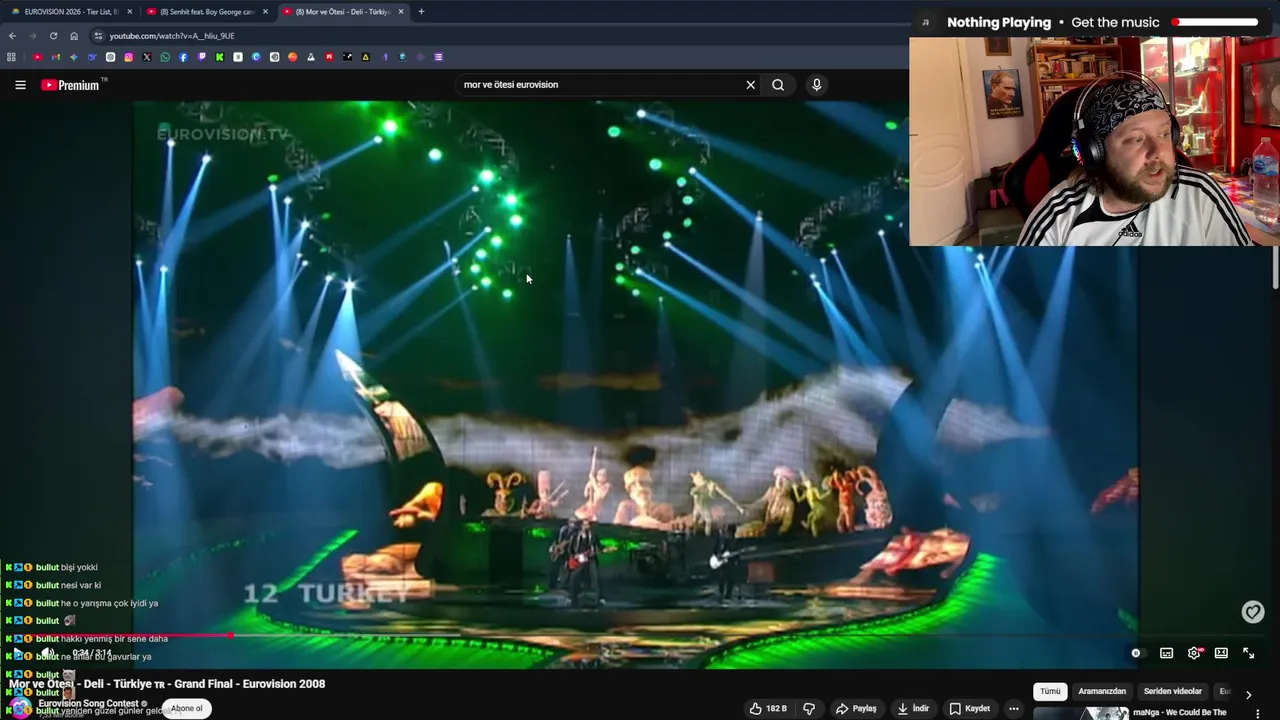Click the heart overlay icon on video
This screenshot has width=1280, height=720.
[x=1253, y=612]
